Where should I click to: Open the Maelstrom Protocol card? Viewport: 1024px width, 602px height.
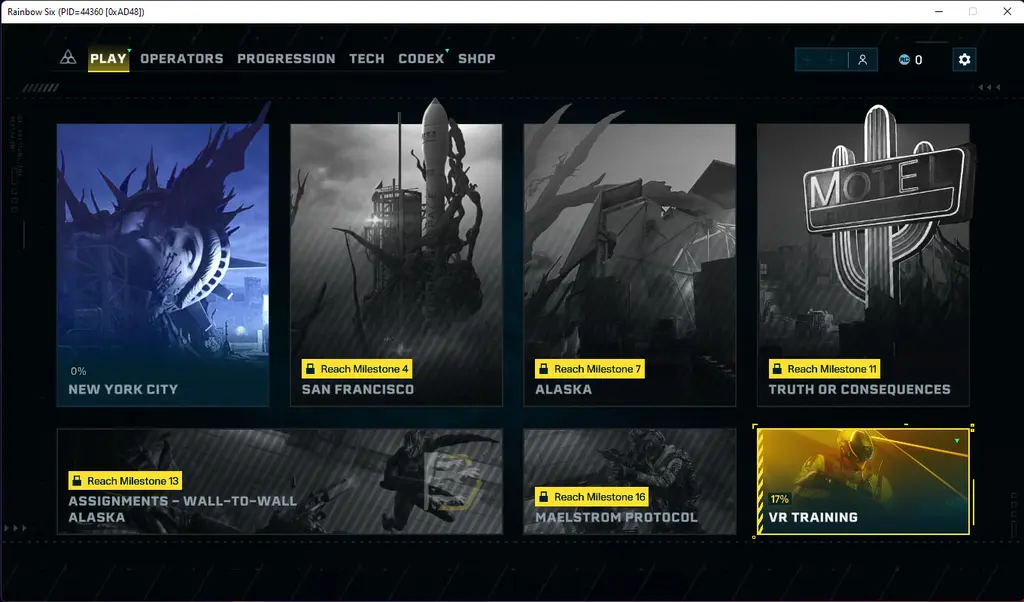[630, 481]
